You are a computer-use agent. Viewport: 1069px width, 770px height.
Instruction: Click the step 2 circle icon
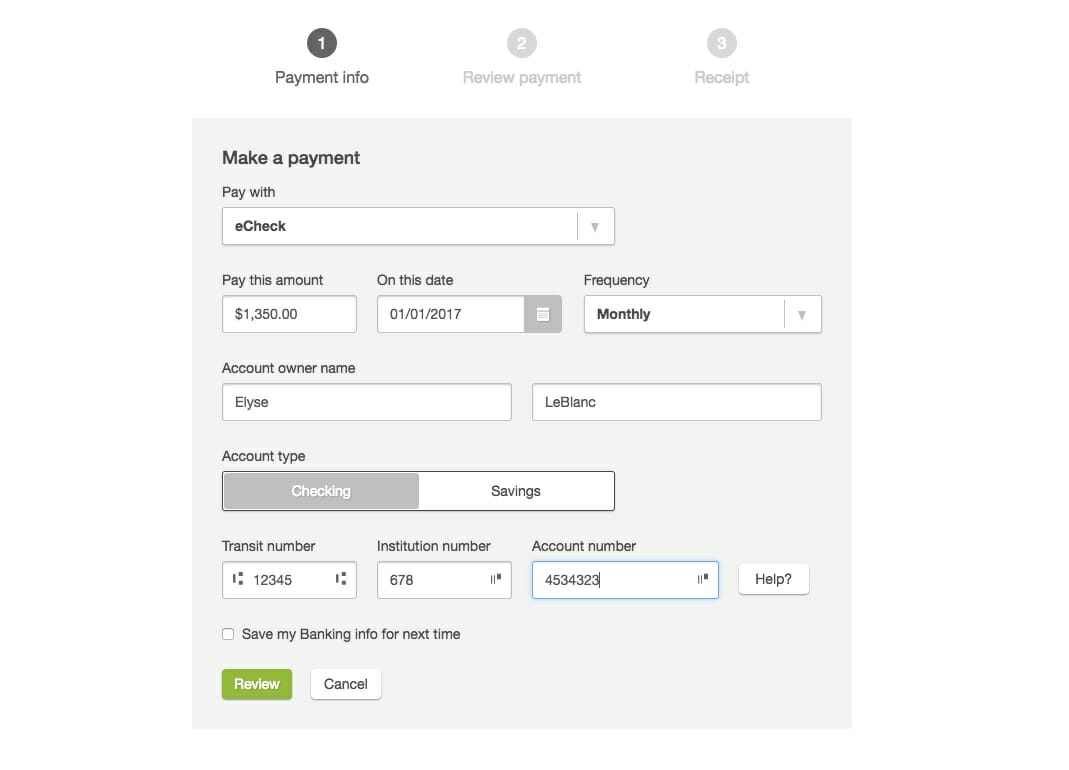[x=522, y=43]
